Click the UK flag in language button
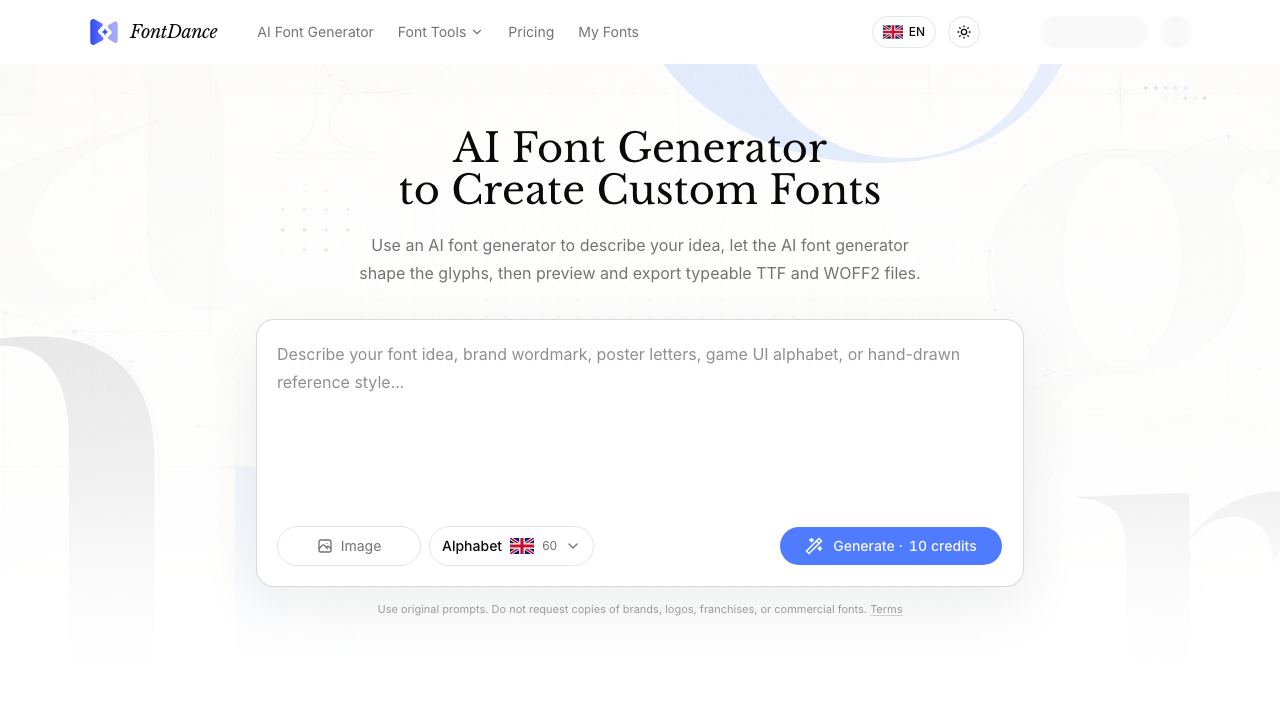This screenshot has height=720, width=1280. click(893, 32)
